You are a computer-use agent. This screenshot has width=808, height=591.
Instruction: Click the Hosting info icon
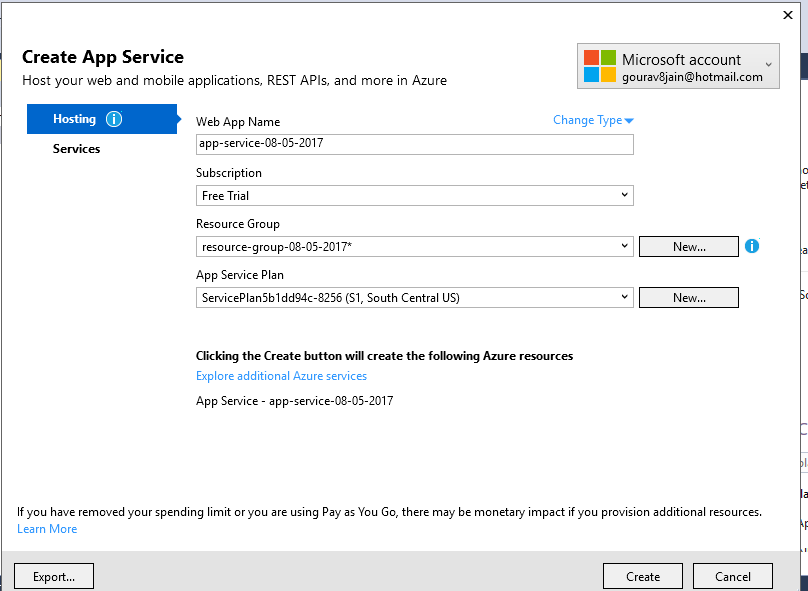[x=114, y=119]
